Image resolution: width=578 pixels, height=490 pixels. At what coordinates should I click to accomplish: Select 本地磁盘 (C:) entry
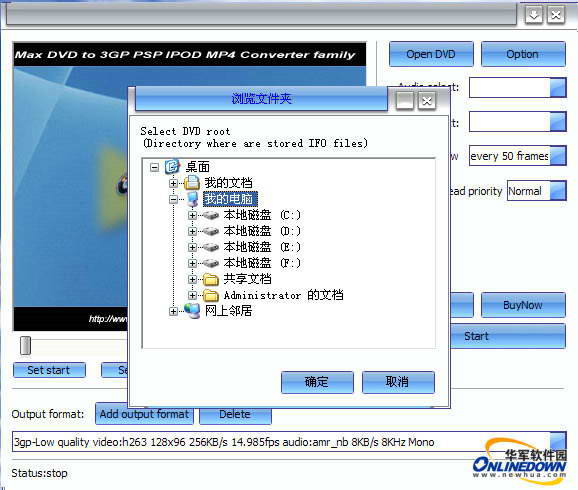pos(262,215)
